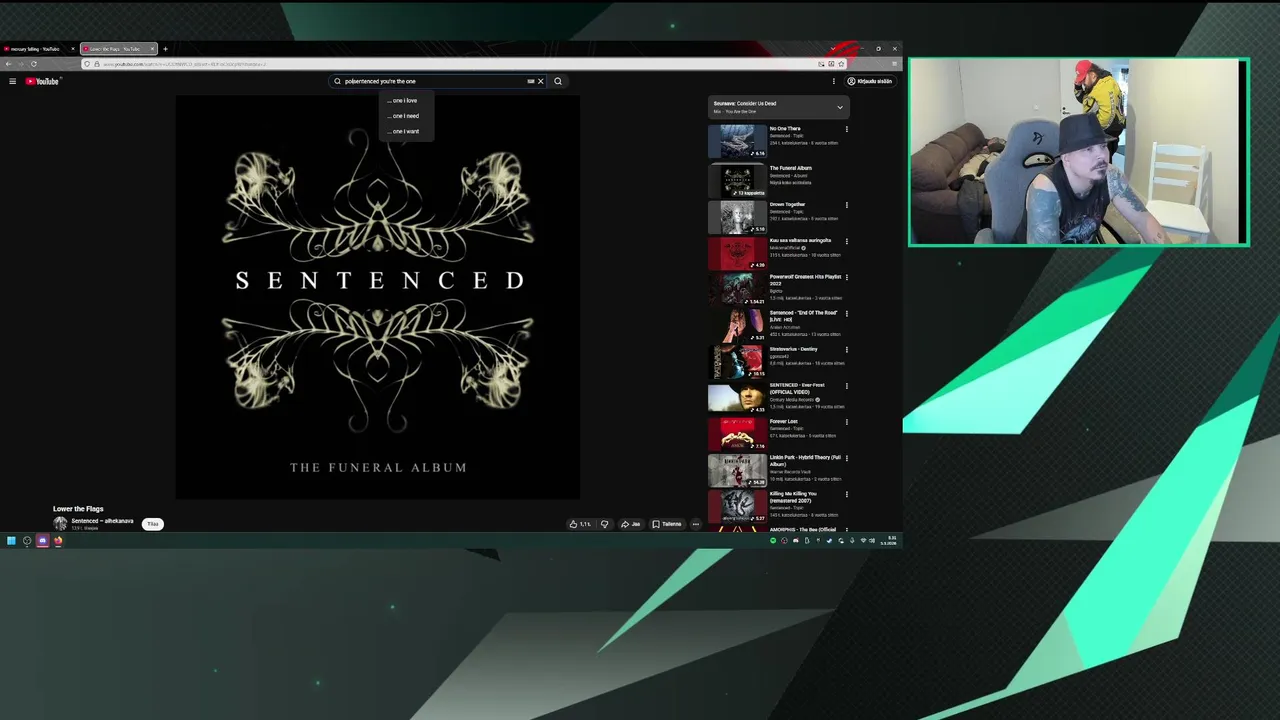Open a new browser tab with plus

166,49
